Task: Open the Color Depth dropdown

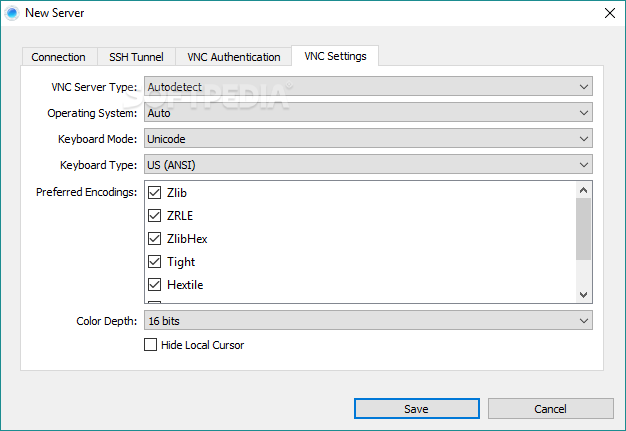Action: 368,320
